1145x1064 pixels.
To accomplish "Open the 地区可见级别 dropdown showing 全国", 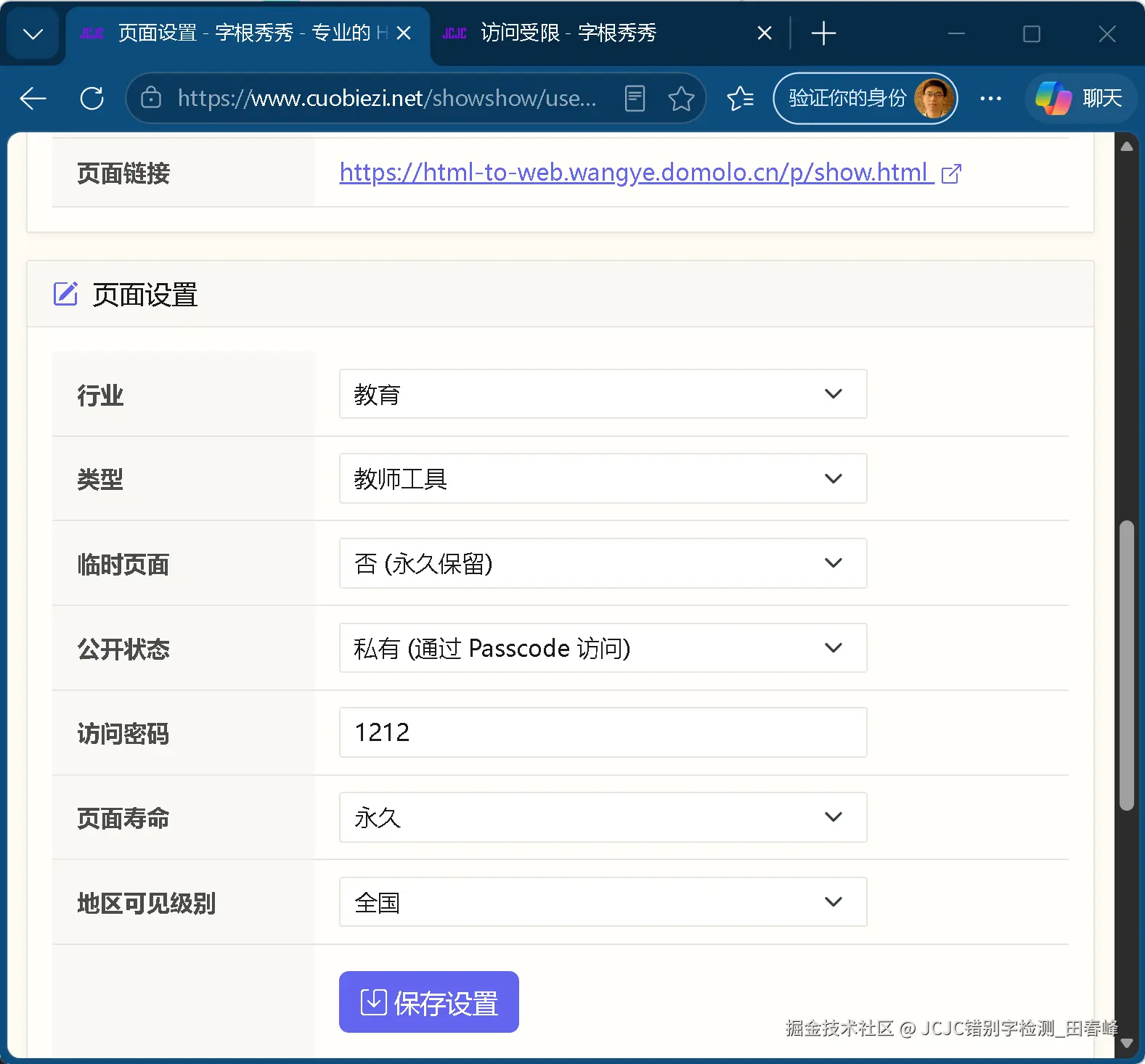I will 603,902.
